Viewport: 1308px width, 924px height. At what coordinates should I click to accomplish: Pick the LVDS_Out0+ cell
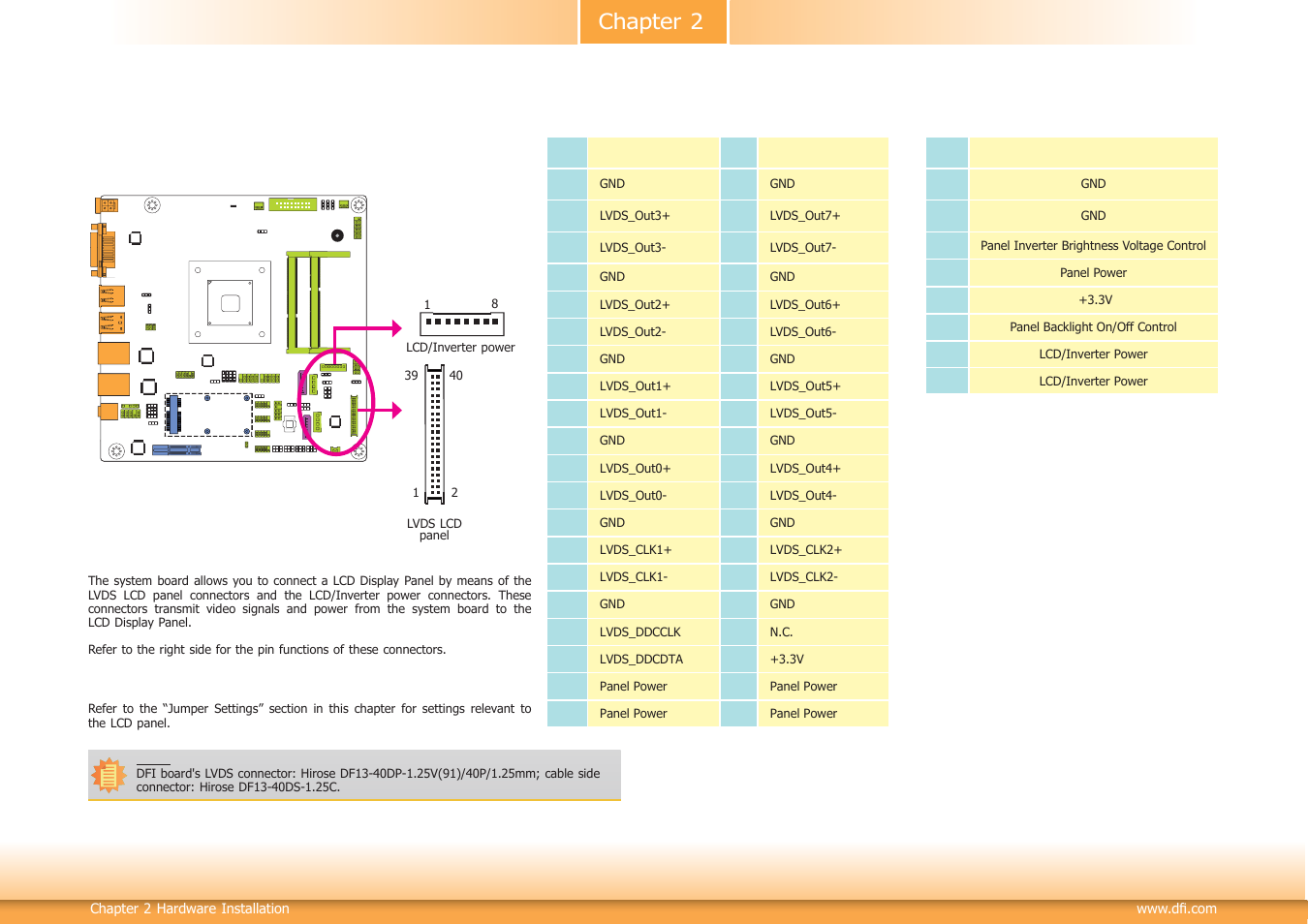pos(653,469)
